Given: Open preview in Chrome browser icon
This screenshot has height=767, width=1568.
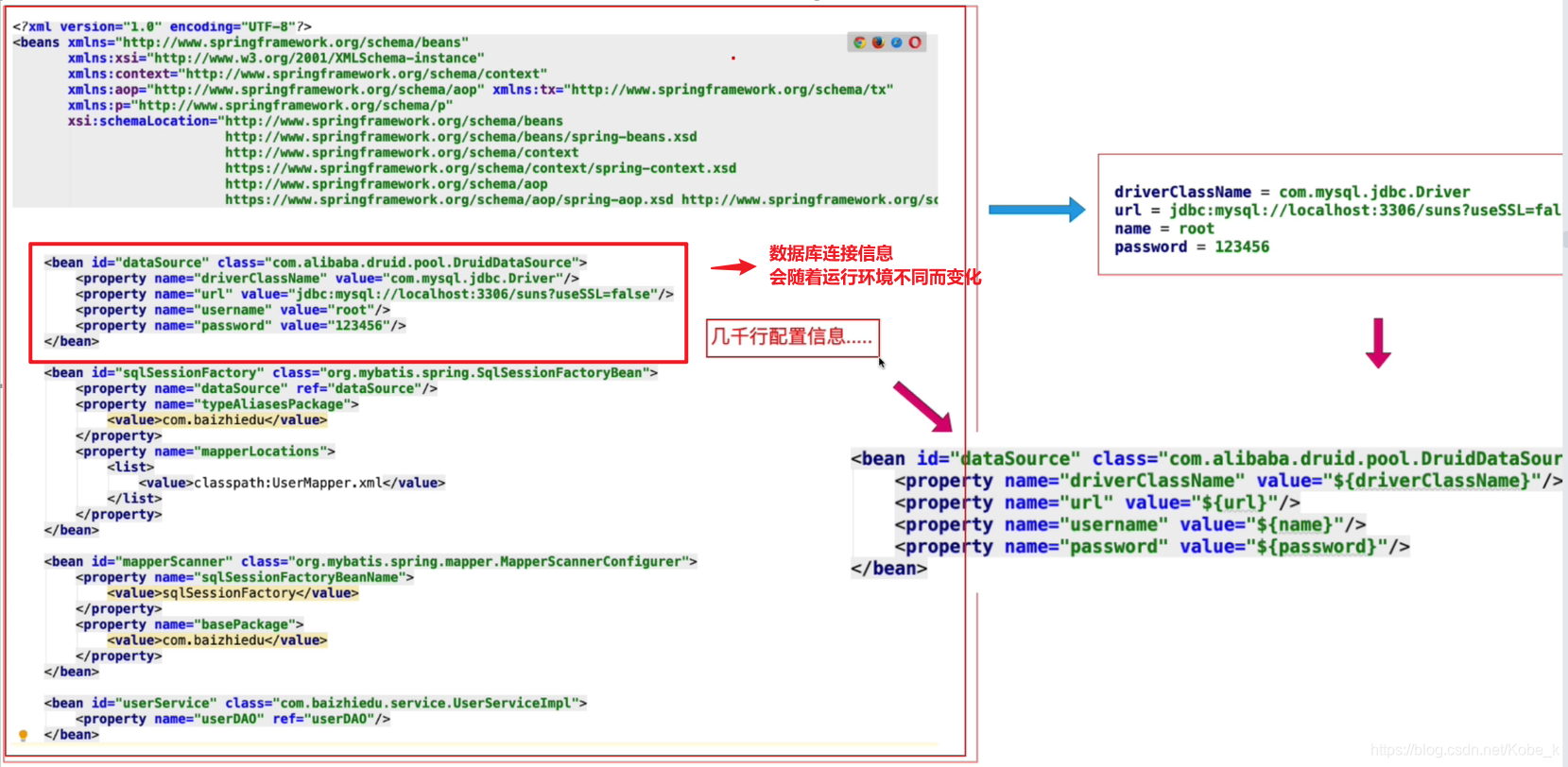Looking at the screenshot, I should [x=859, y=43].
